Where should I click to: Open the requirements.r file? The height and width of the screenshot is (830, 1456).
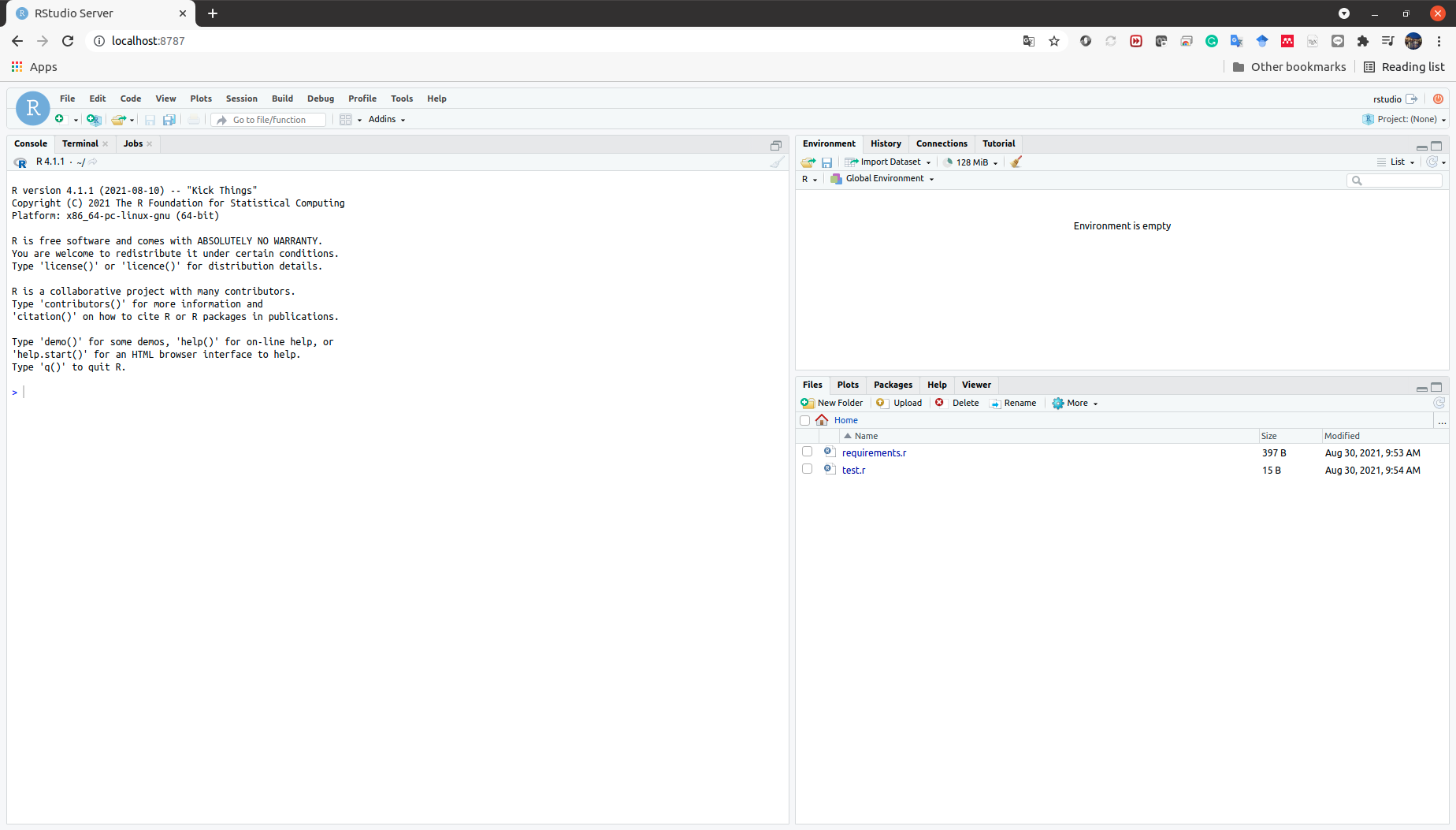tap(874, 452)
